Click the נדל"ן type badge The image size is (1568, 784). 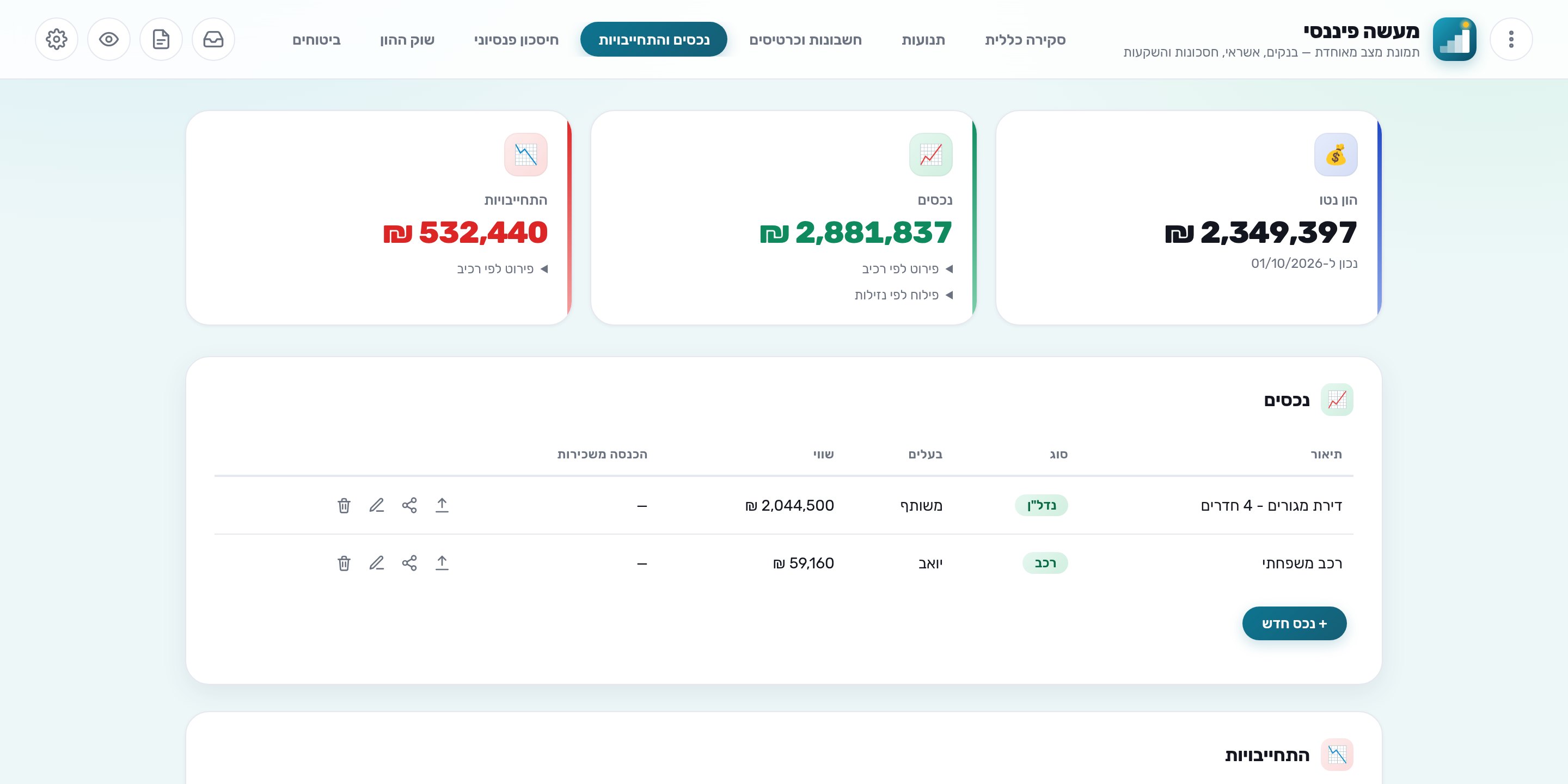click(x=1042, y=505)
